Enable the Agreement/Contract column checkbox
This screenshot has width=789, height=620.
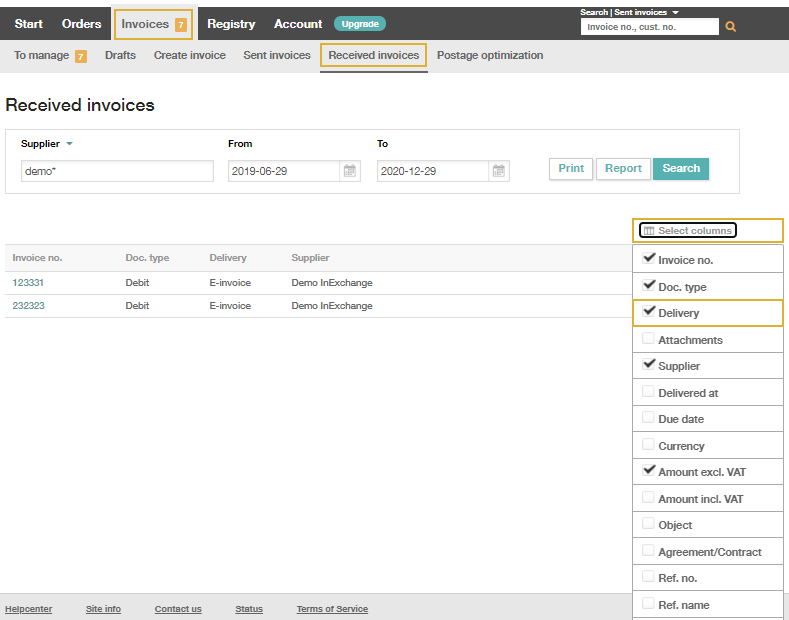(649, 551)
